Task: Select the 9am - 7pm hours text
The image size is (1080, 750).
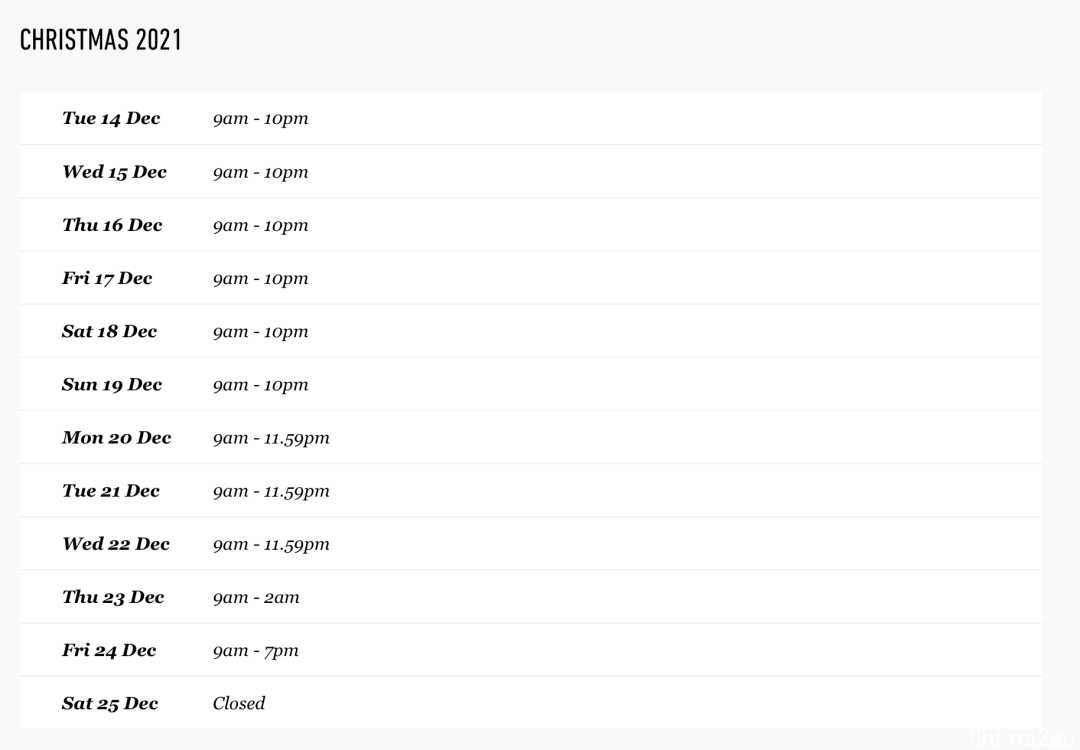Action: pyautogui.click(x=256, y=651)
